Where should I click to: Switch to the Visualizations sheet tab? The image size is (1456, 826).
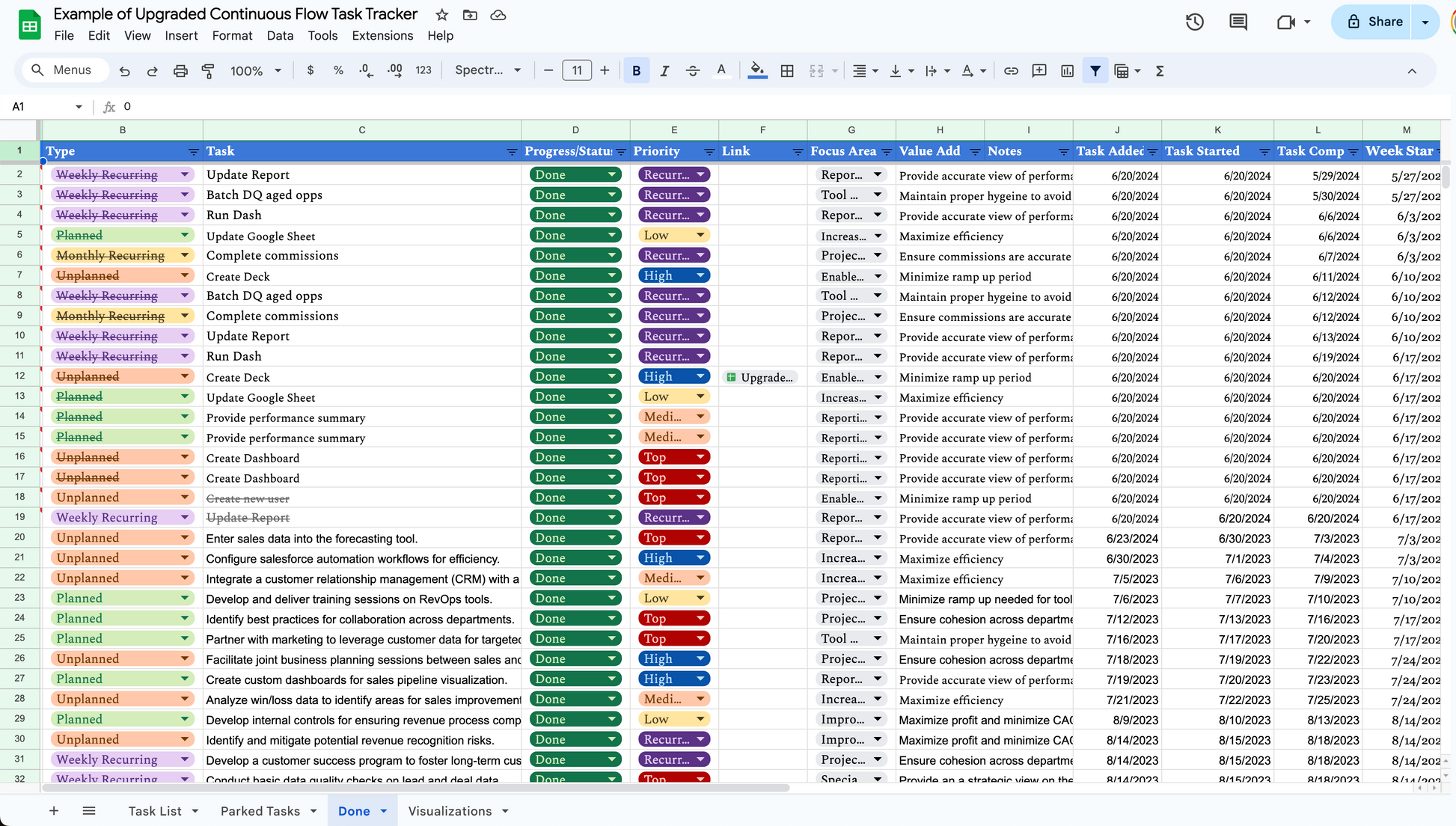[x=450, y=811]
